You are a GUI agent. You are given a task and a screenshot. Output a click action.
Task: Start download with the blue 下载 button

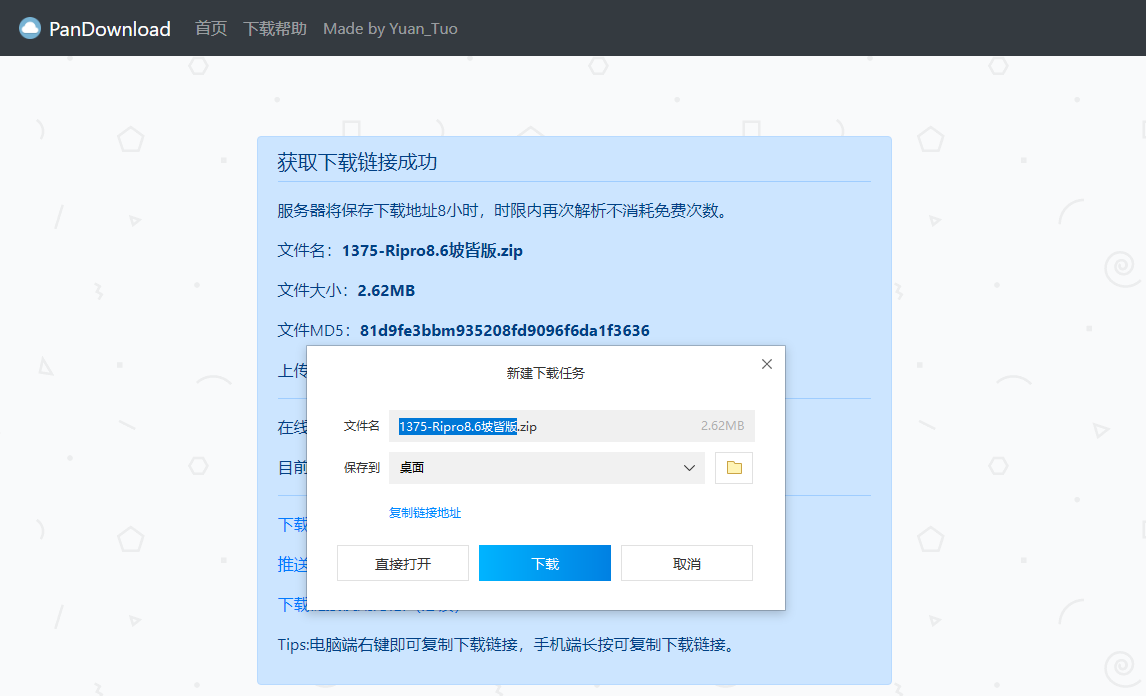tap(544, 564)
